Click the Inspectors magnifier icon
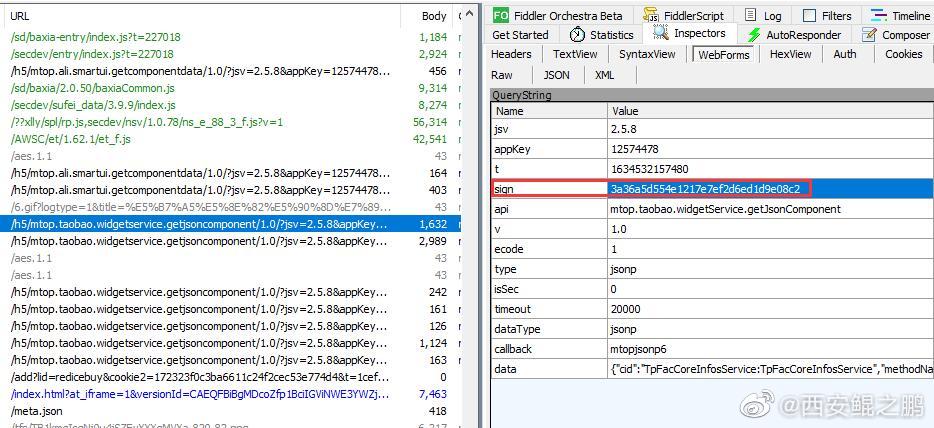The height and width of the screenshot is (428, 934). 660,33
